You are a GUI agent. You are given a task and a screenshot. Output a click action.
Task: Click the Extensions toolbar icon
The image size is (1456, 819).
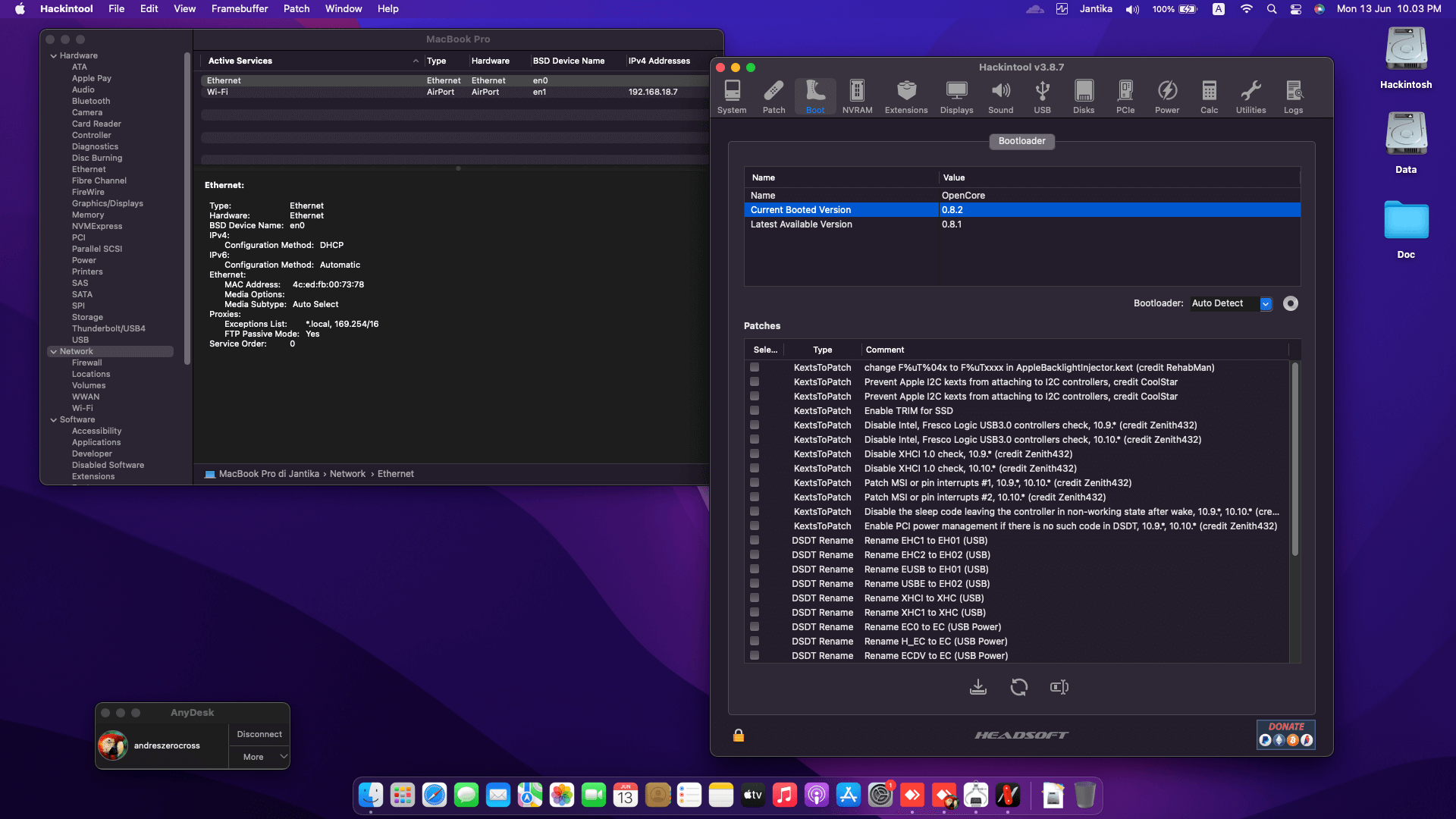point(906,96)
